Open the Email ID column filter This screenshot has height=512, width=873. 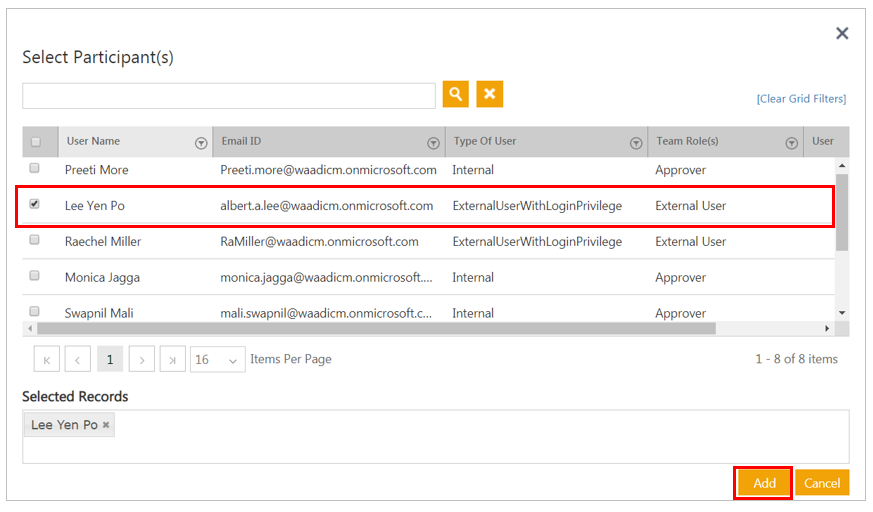coord(433,143)
